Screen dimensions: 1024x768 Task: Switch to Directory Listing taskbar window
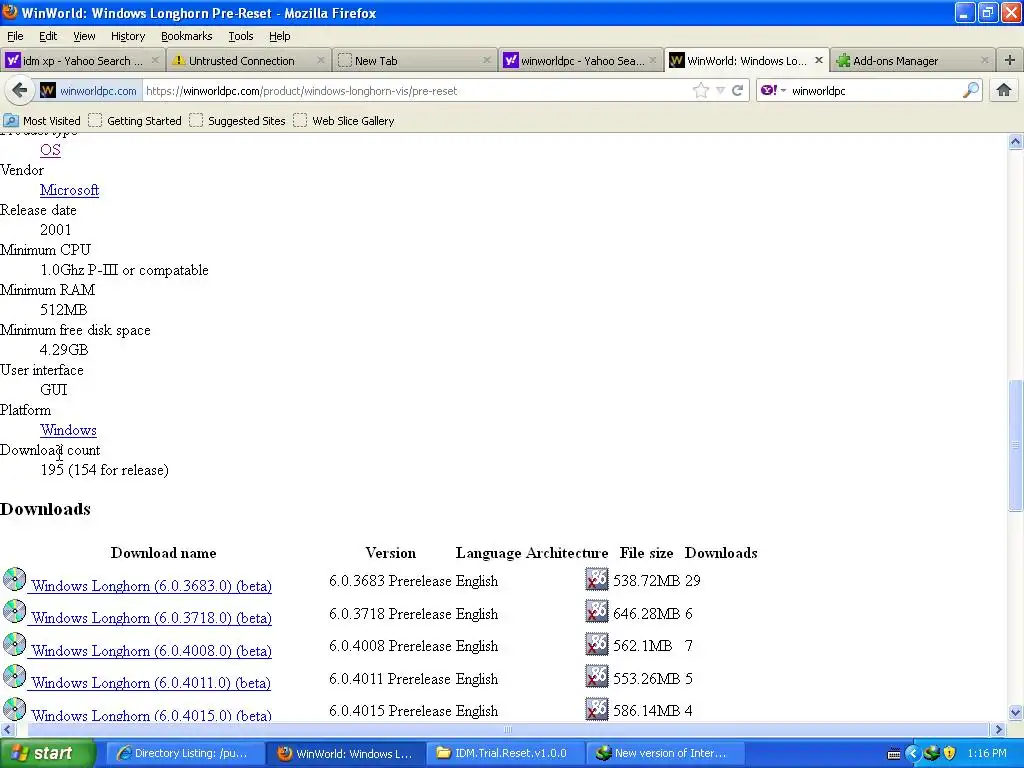tap(184, 753)
